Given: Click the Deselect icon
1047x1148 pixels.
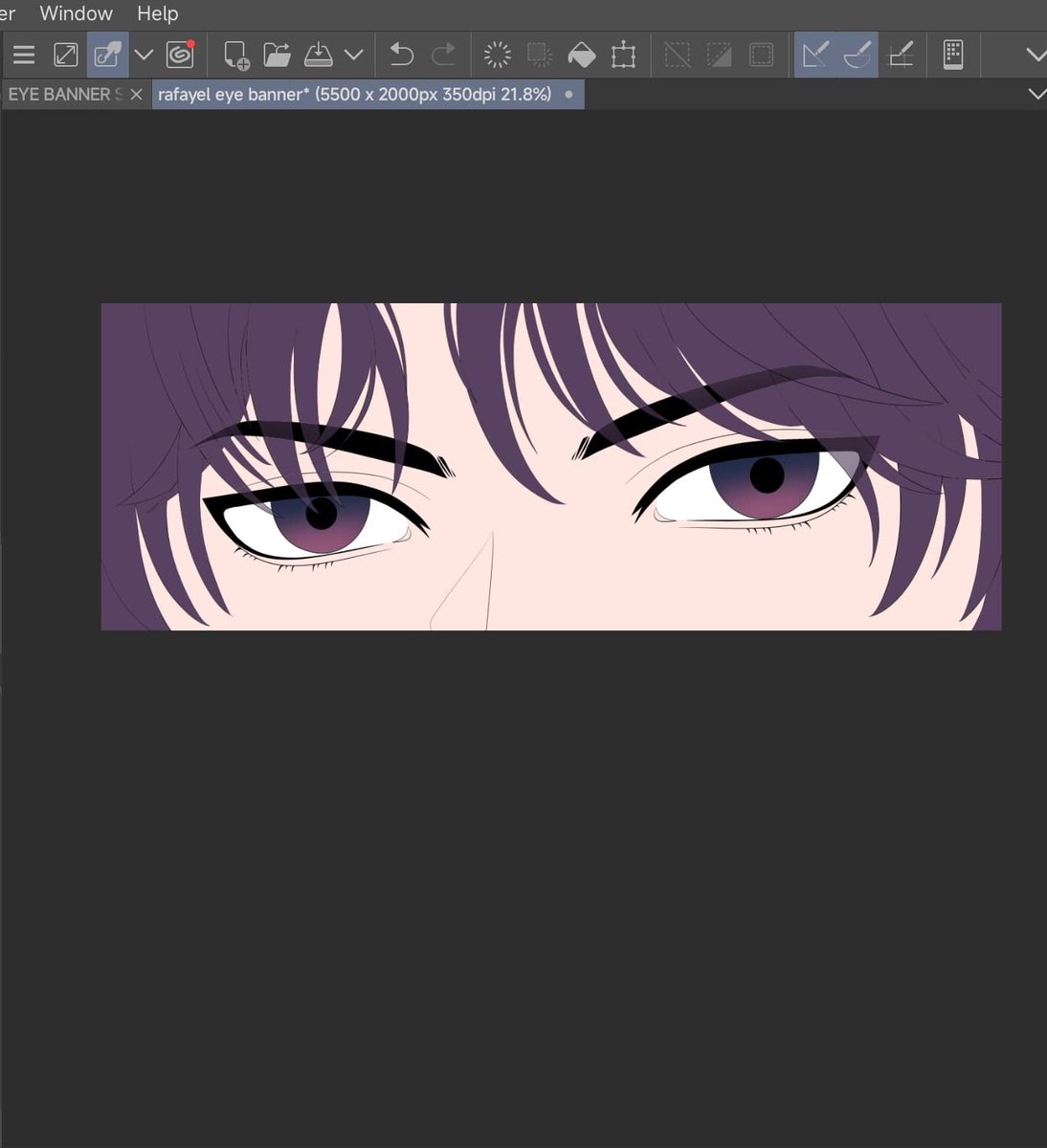Looking at the screenshot, I should coord(678,55).
